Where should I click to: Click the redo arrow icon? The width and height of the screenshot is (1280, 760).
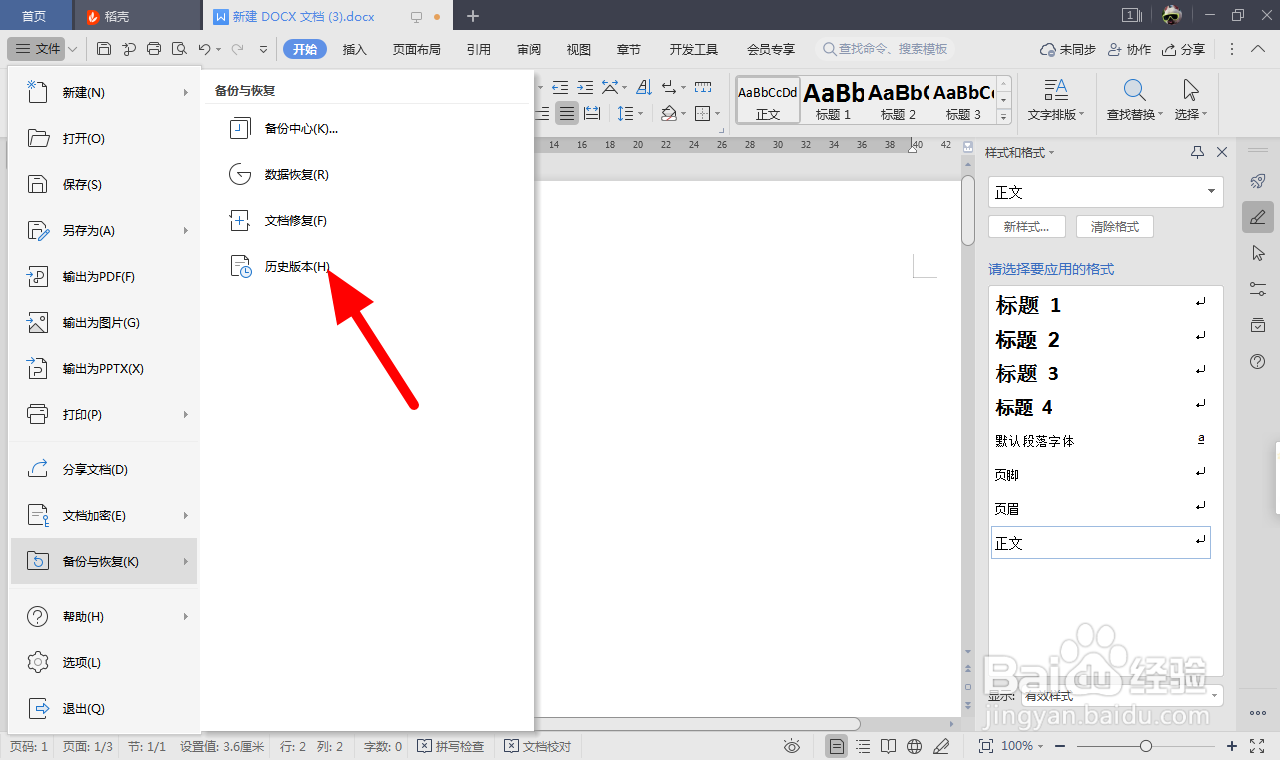click(x=238, y=49)
